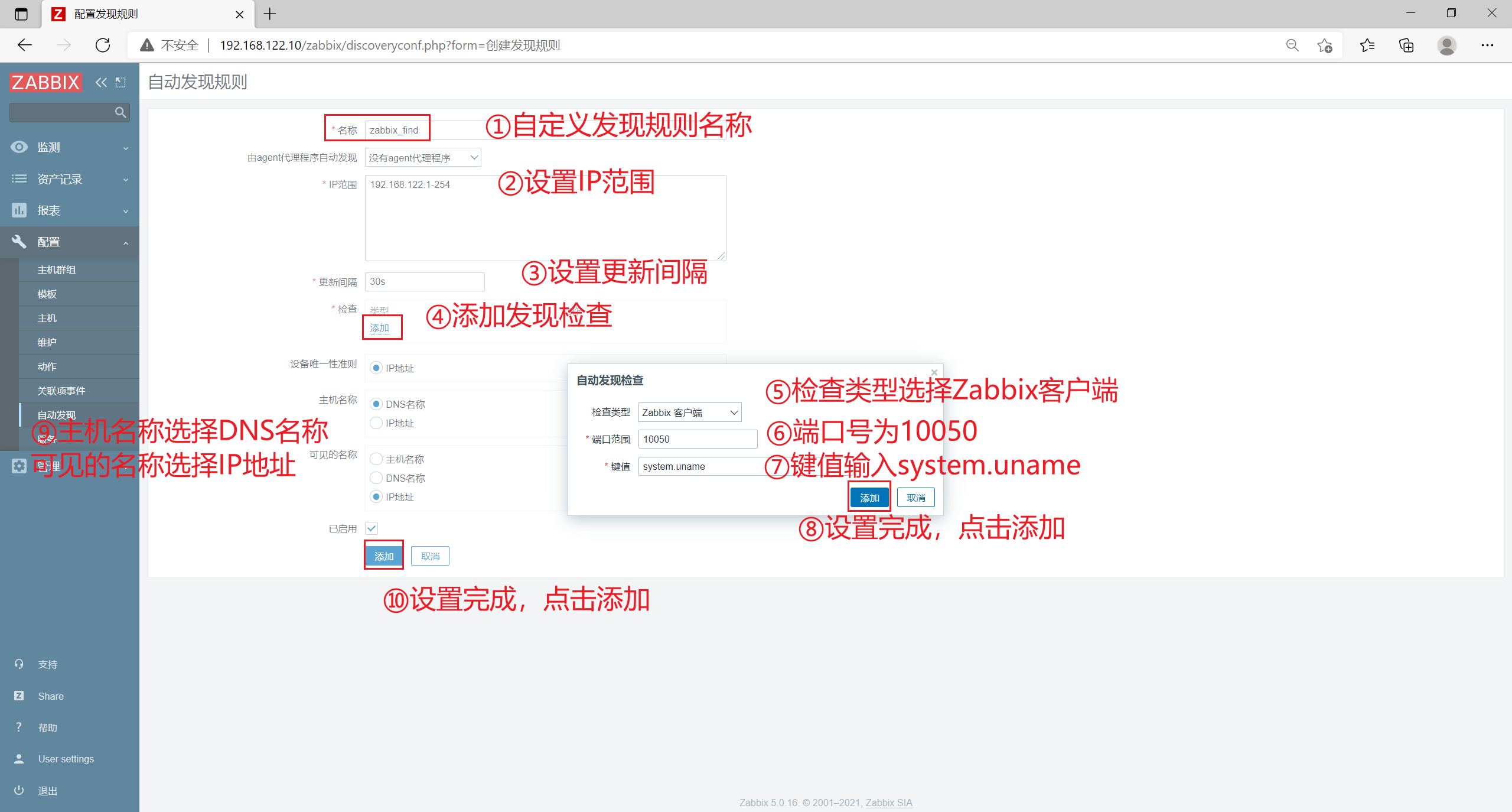This screenshot has height=812, width=1512.
Task: Toggle sidebar kiosk view icon
Action: (x=120, y=82)
